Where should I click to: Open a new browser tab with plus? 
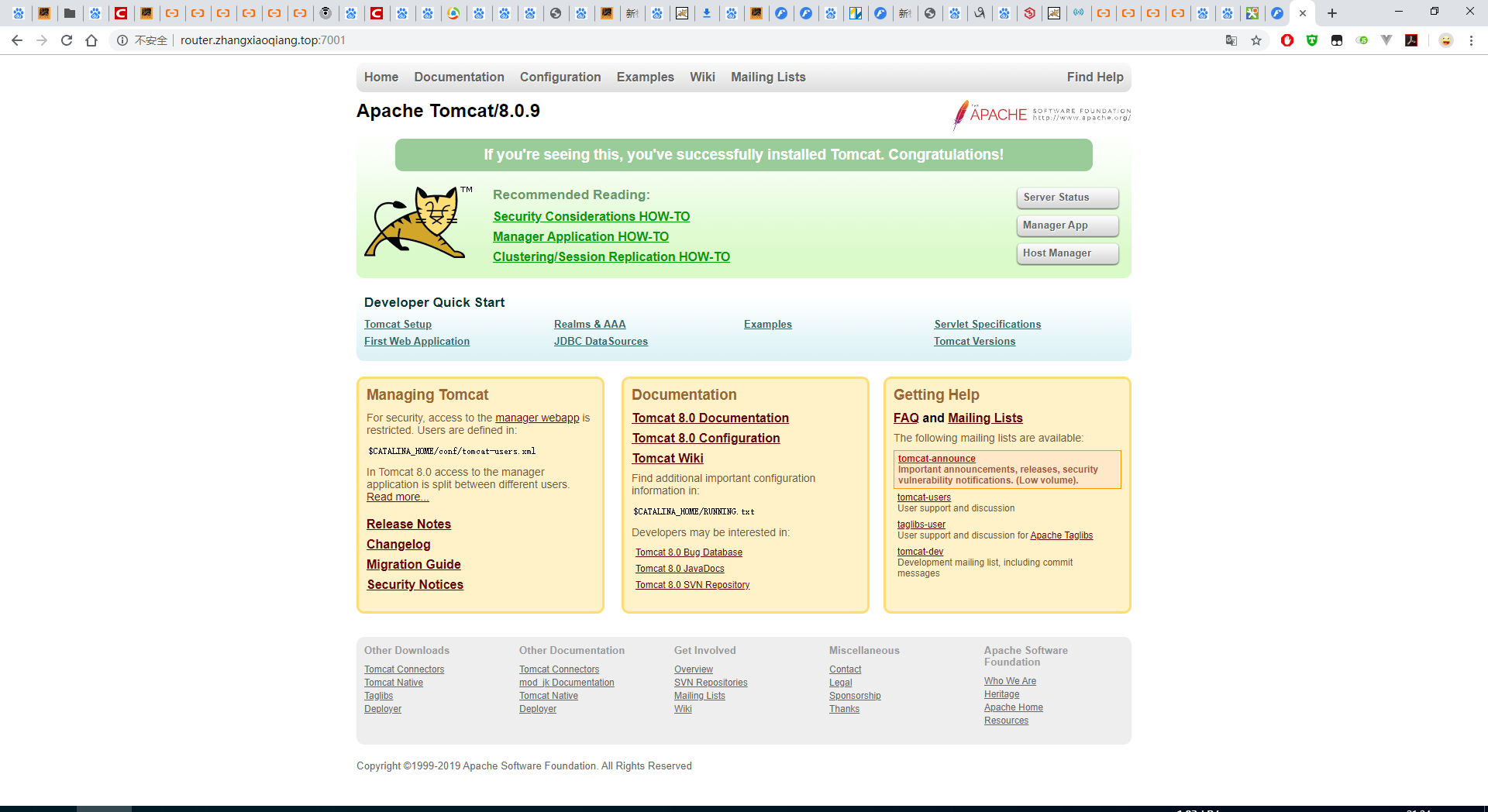click(x=1332, y=13)
